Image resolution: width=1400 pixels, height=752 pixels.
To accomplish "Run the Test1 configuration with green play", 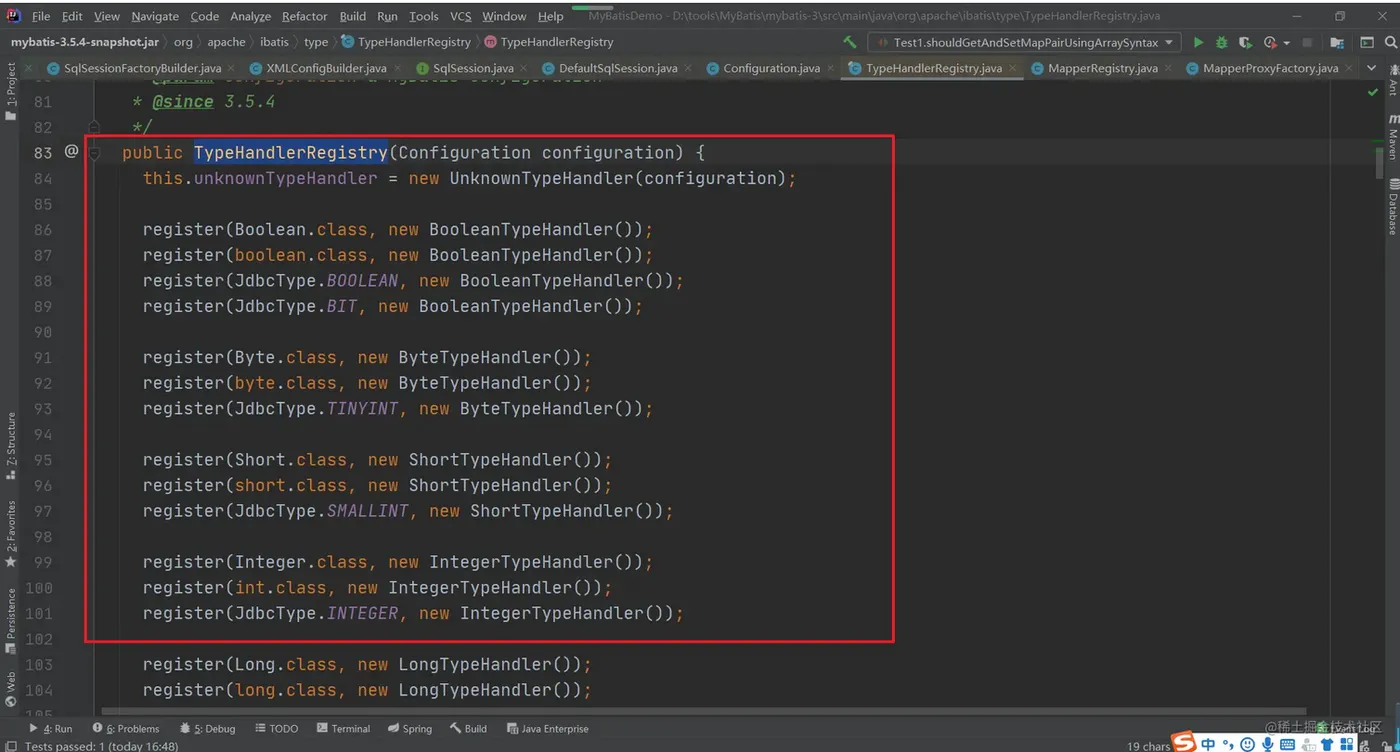I will coord(1198,42).
